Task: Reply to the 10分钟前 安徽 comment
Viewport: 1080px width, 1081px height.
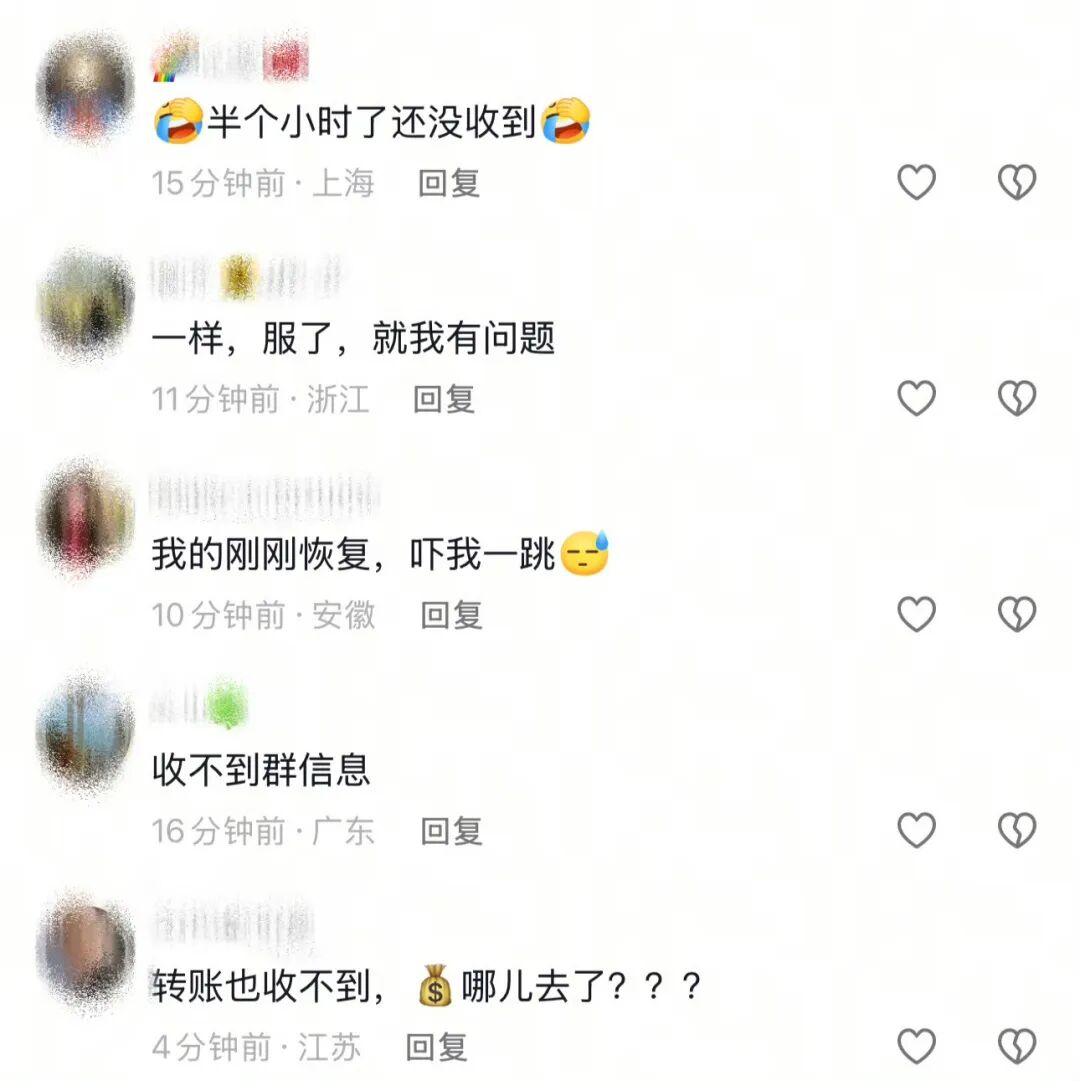Action: 451,615
